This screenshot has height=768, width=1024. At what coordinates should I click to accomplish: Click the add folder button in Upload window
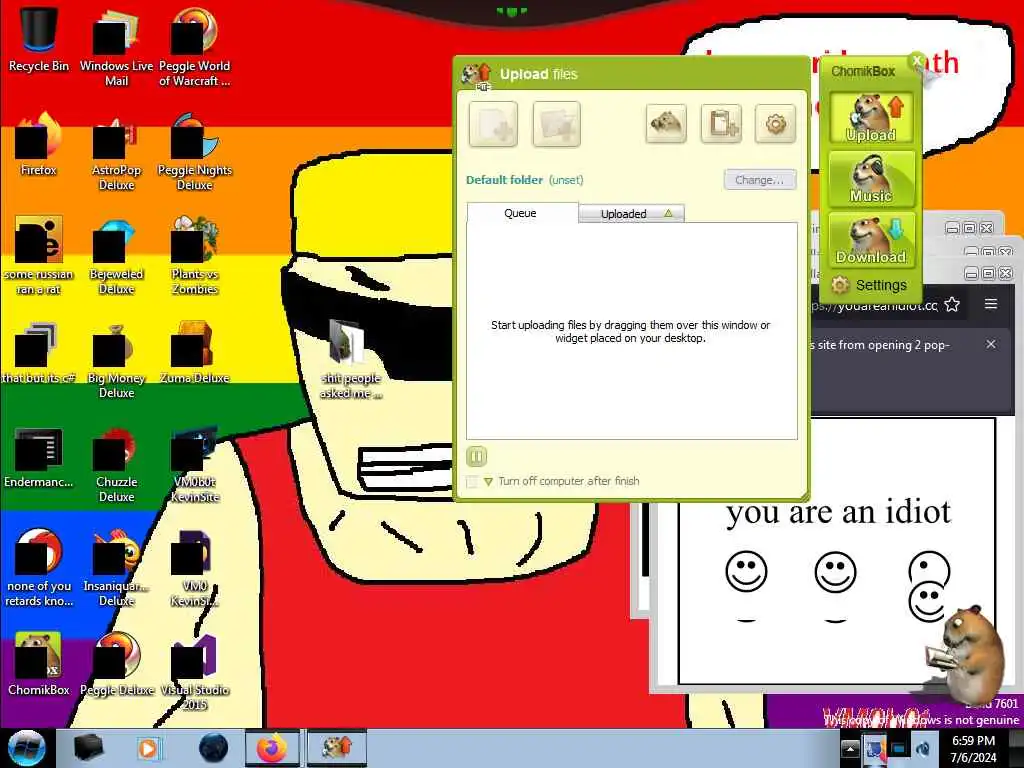click(556, 124)
